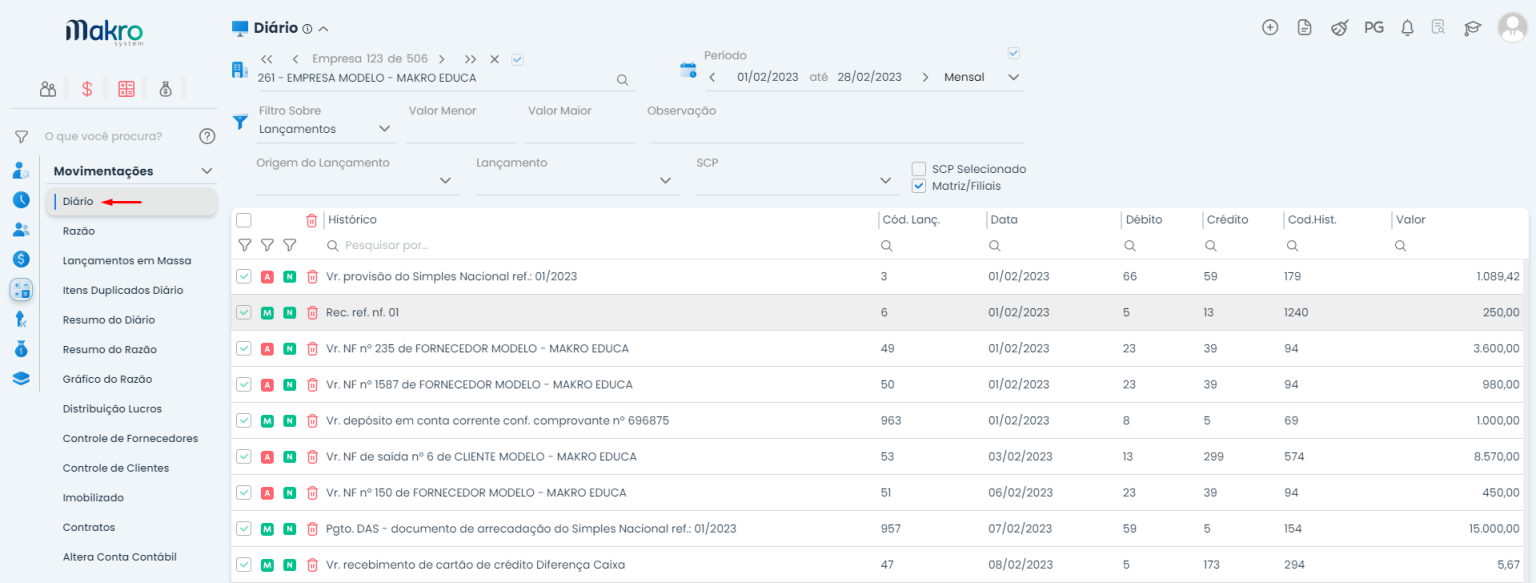Open Razão in the sidebar menu
Viewport: 1536px width, 583px height.
coord(79,231)
